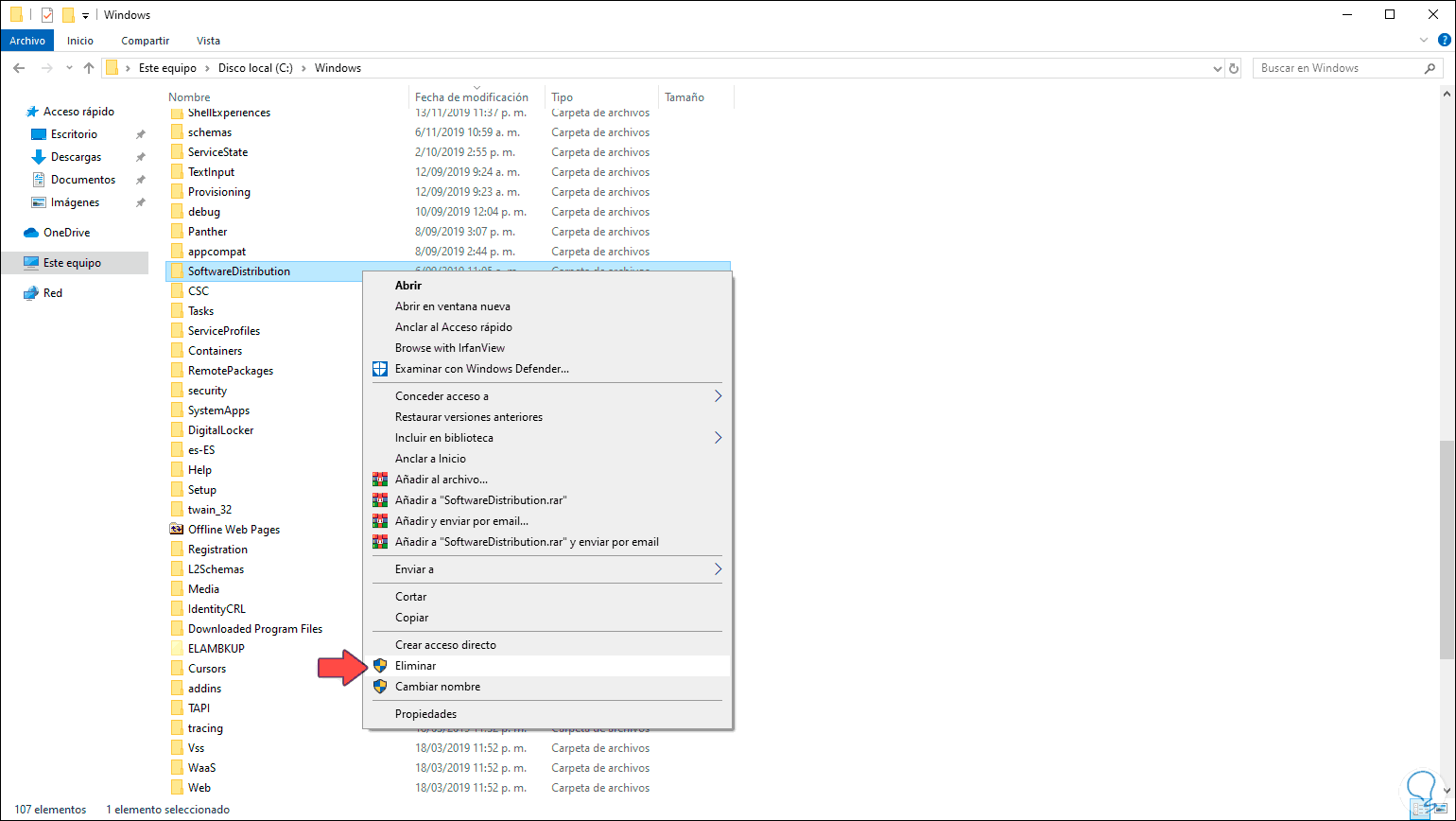Open Documentos in the navigation pane
1456x821 pixels.
(x=83, y=180)
